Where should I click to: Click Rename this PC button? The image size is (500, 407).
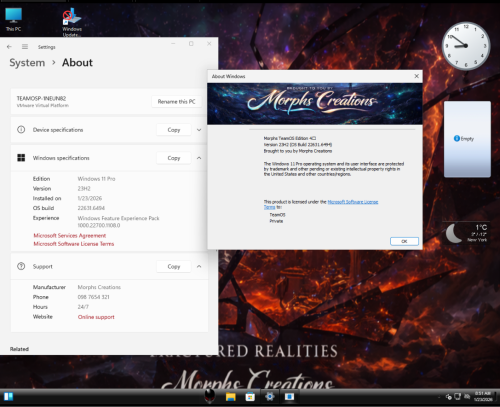[176, 102]
